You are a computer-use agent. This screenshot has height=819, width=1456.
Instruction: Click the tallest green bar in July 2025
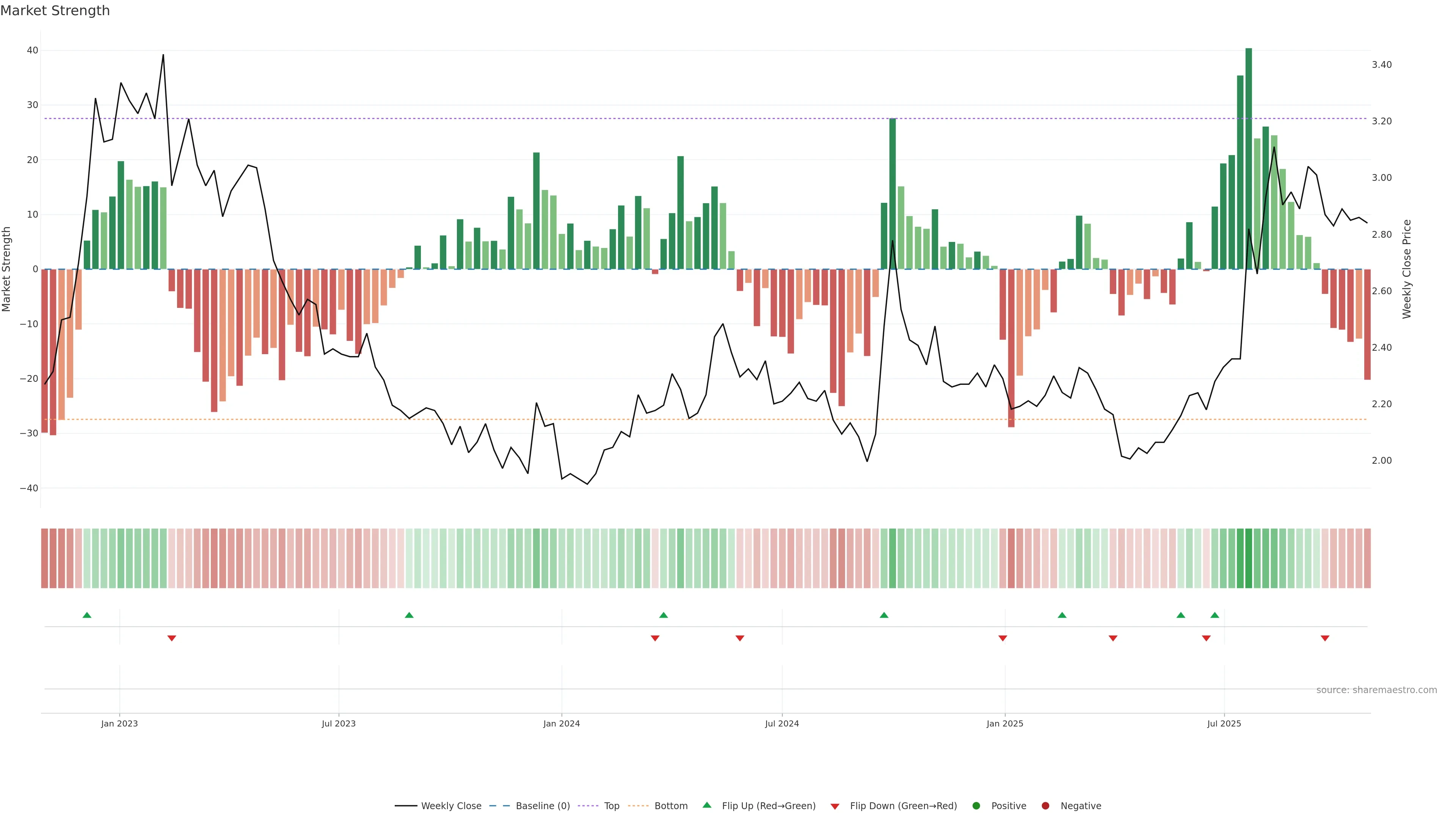tap(1249, 158)
